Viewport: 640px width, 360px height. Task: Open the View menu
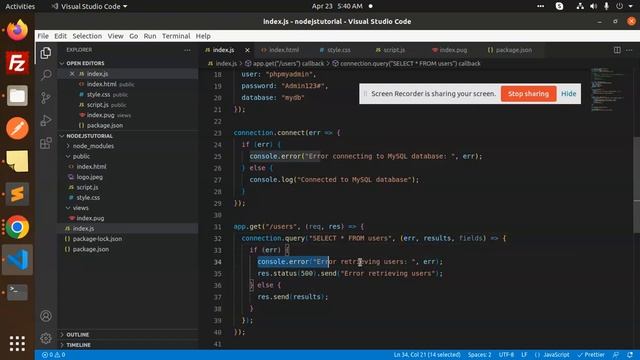pos(116,36)
